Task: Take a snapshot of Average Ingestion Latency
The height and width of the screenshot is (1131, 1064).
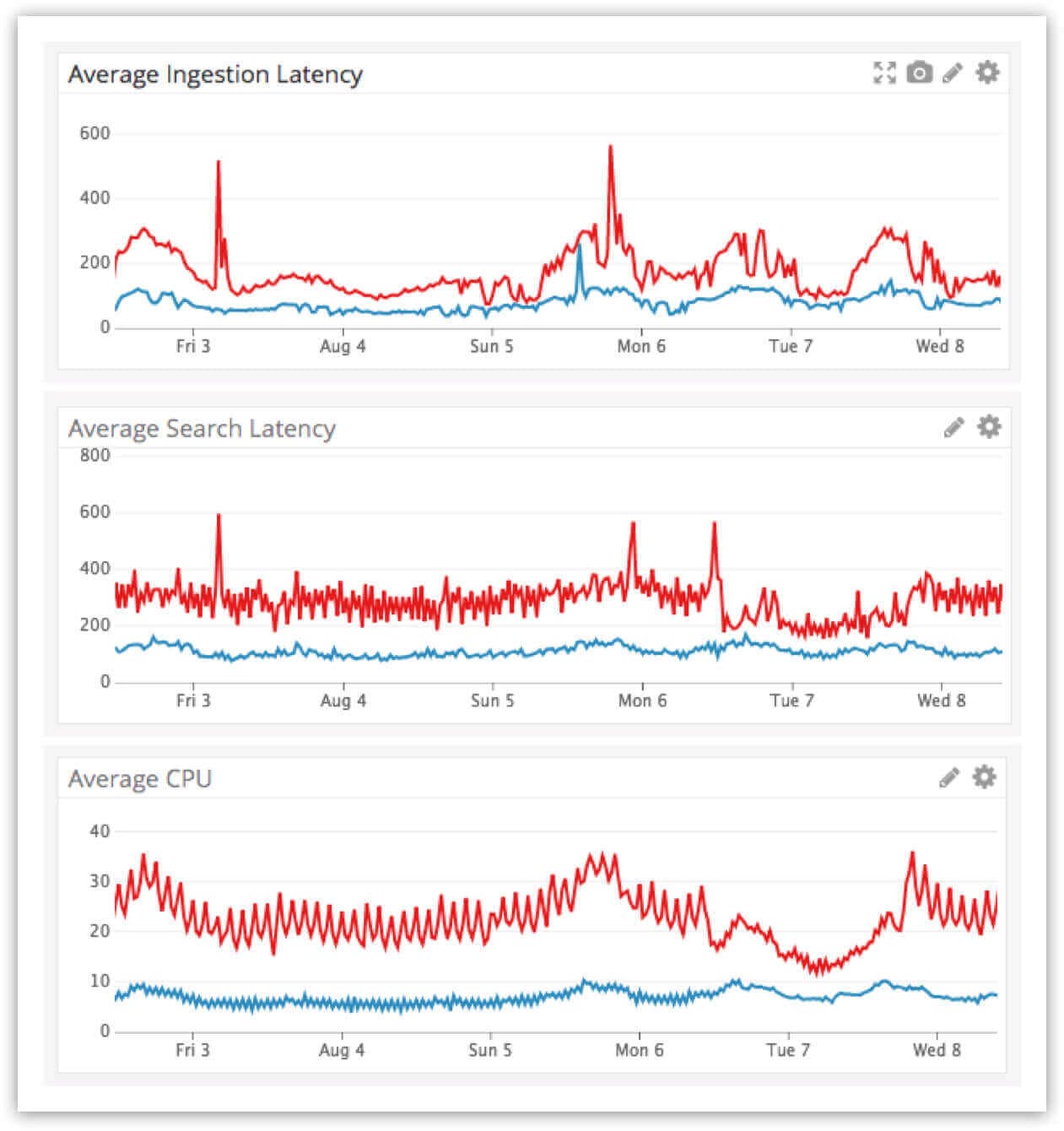Action: point(919,73)
